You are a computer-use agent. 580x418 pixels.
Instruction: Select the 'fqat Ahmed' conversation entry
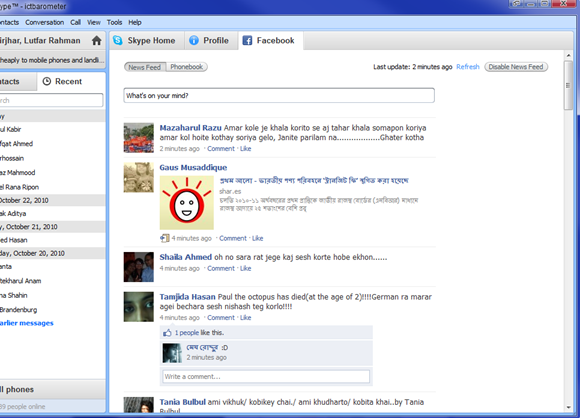click(53, 144)
